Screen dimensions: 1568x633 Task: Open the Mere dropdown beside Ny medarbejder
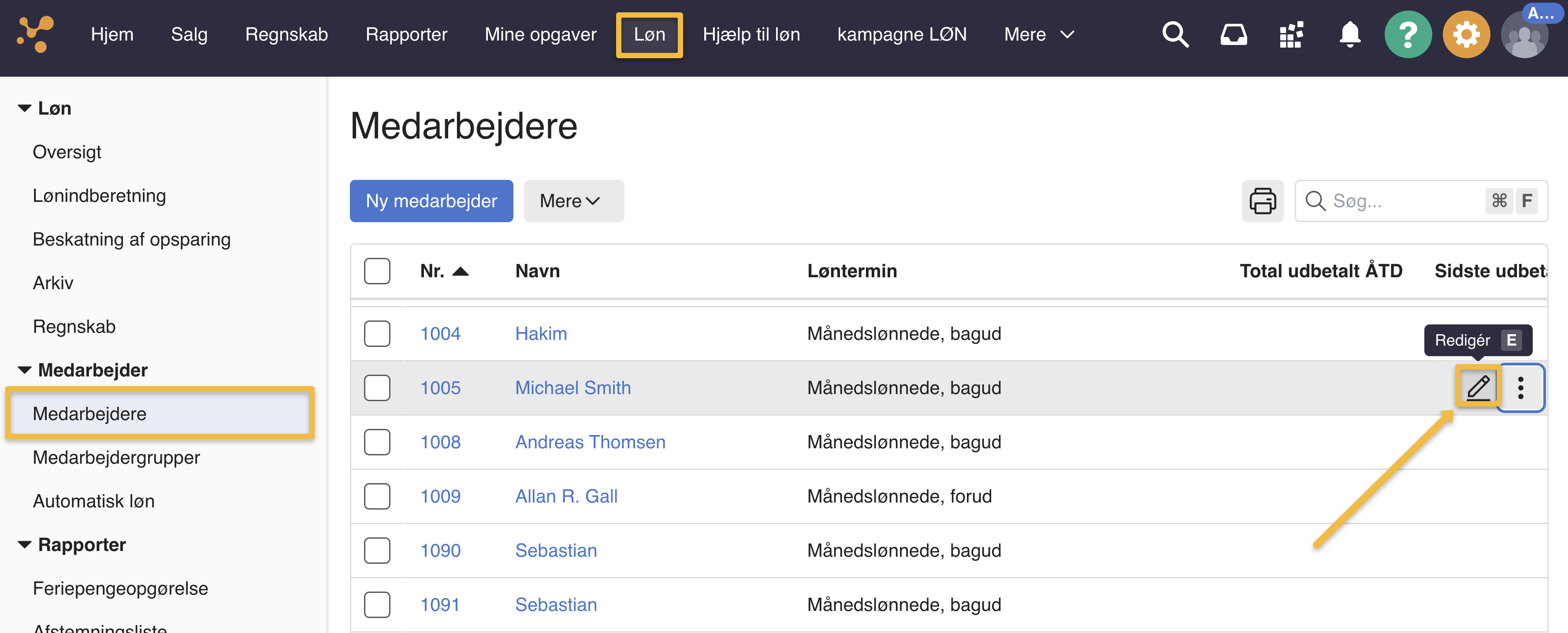[573, 201]
